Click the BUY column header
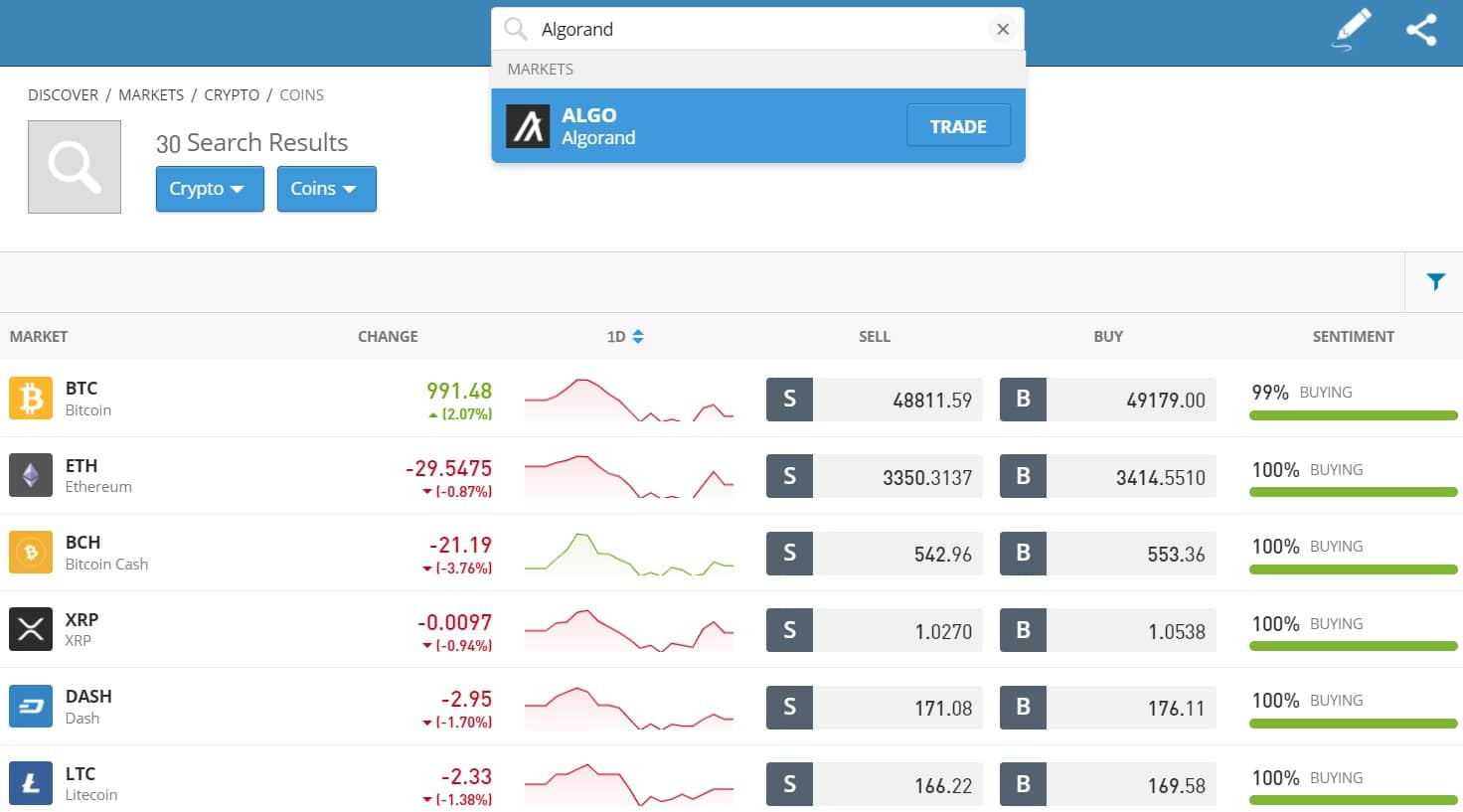1463x812 pixels. pos(1108,337)
